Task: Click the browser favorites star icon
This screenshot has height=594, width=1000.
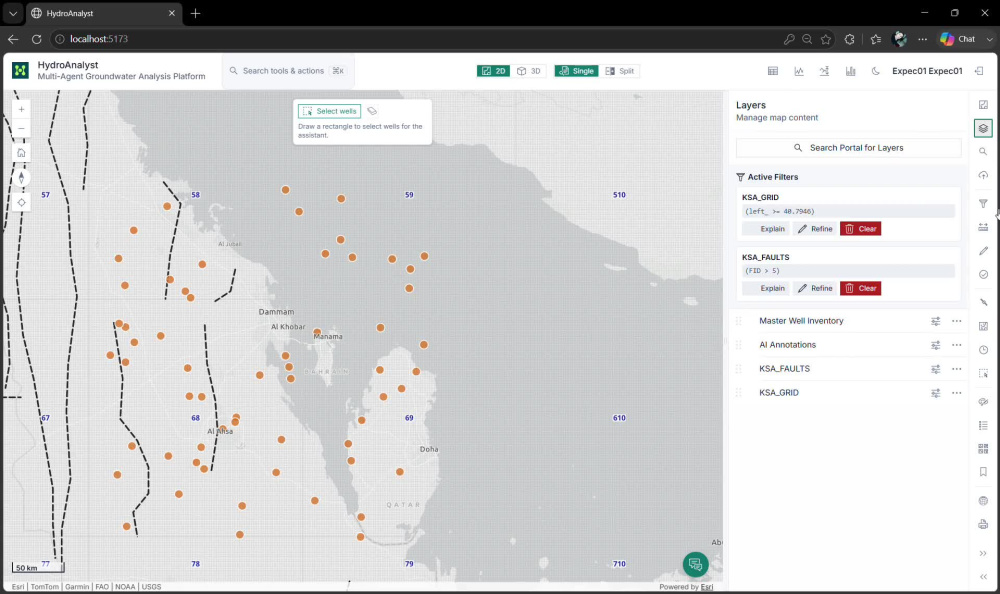Action: tap(826, 39)
